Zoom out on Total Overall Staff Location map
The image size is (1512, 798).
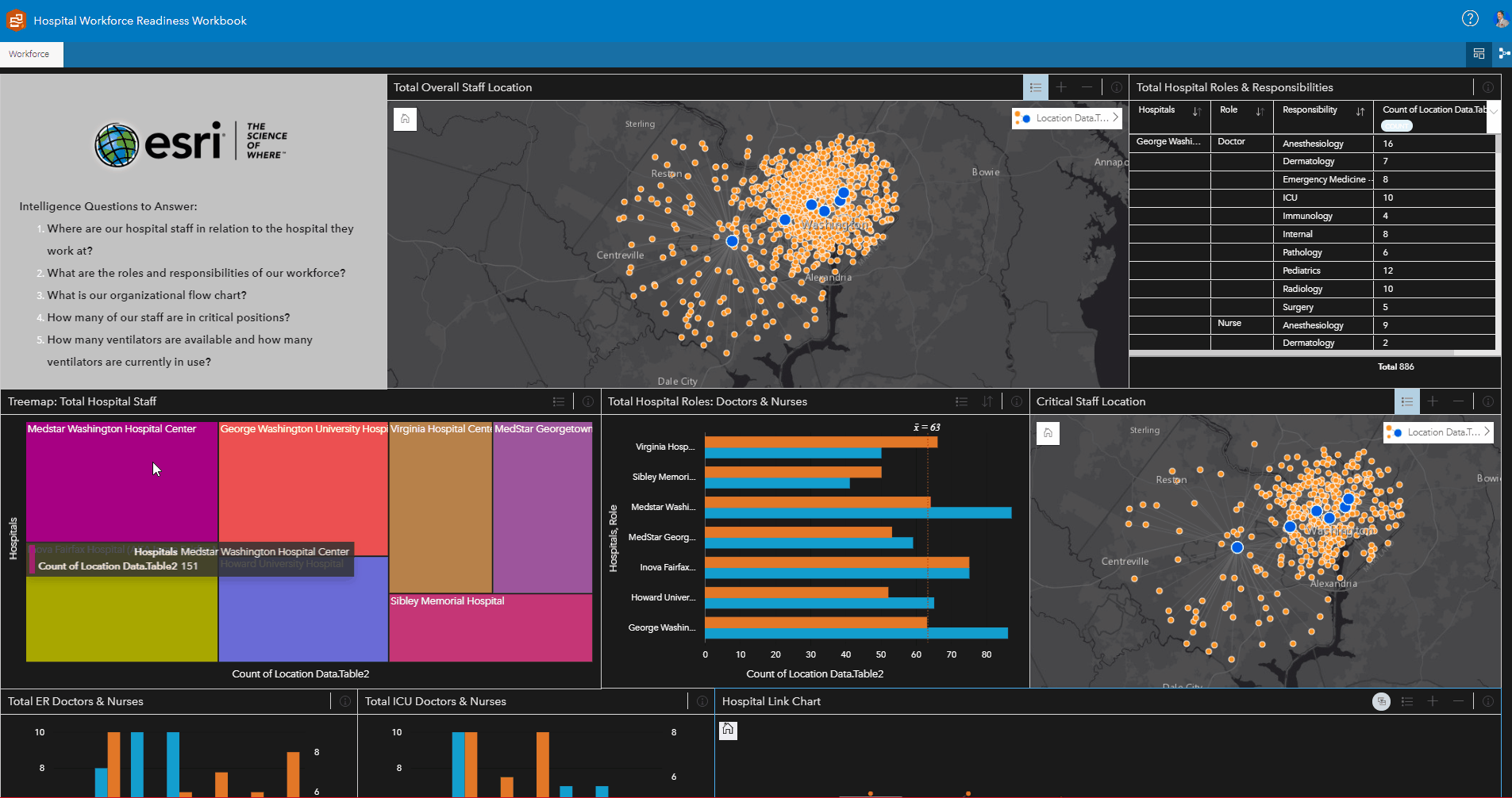pos(1087,87)
